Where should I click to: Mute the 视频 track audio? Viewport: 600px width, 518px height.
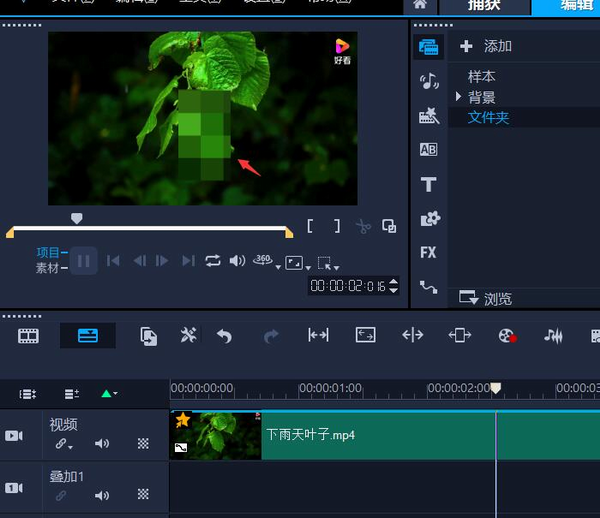click(102, 443)
